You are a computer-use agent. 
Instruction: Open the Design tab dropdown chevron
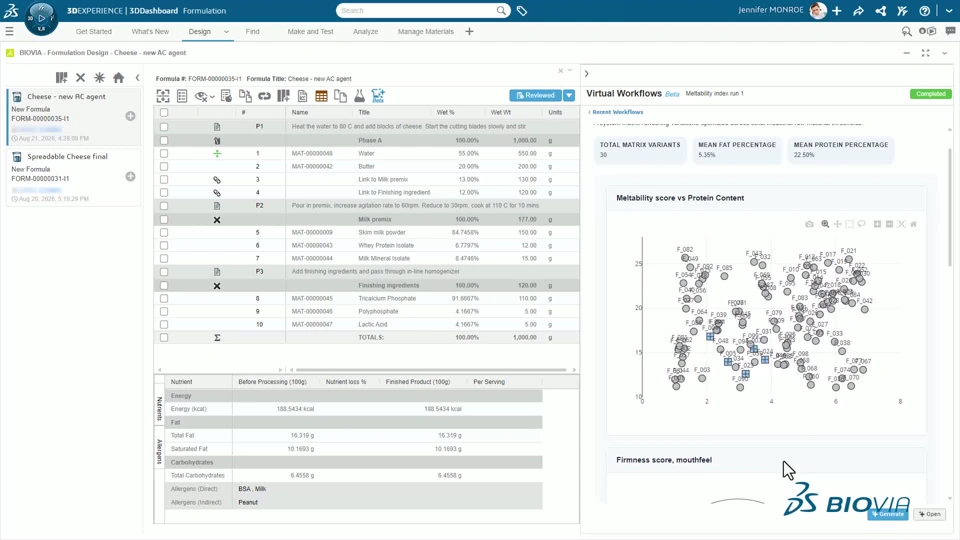pyautogui.click(x=226, y=32)
